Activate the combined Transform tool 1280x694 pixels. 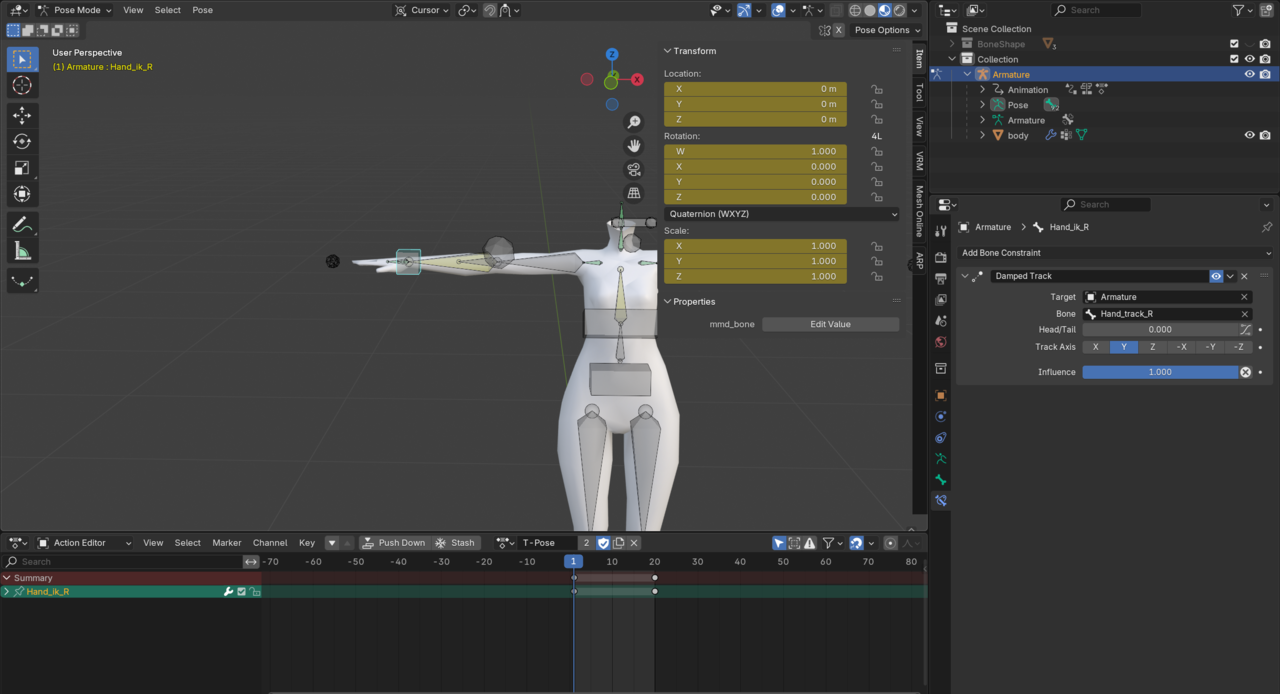point(22,194)
